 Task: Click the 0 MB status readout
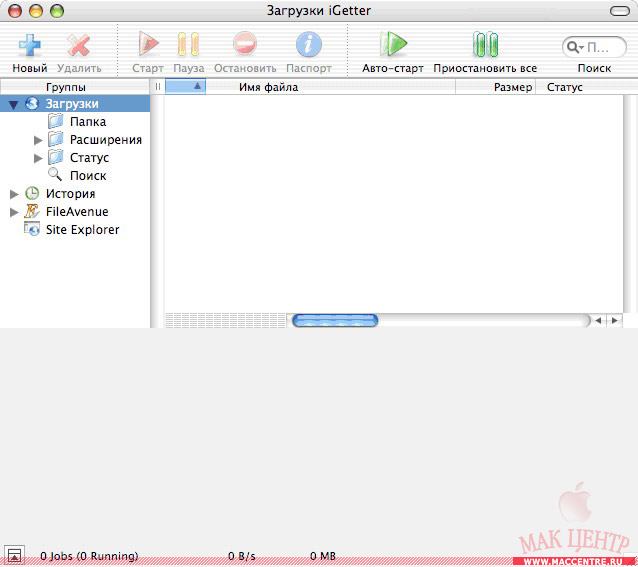tap(323, 556)
